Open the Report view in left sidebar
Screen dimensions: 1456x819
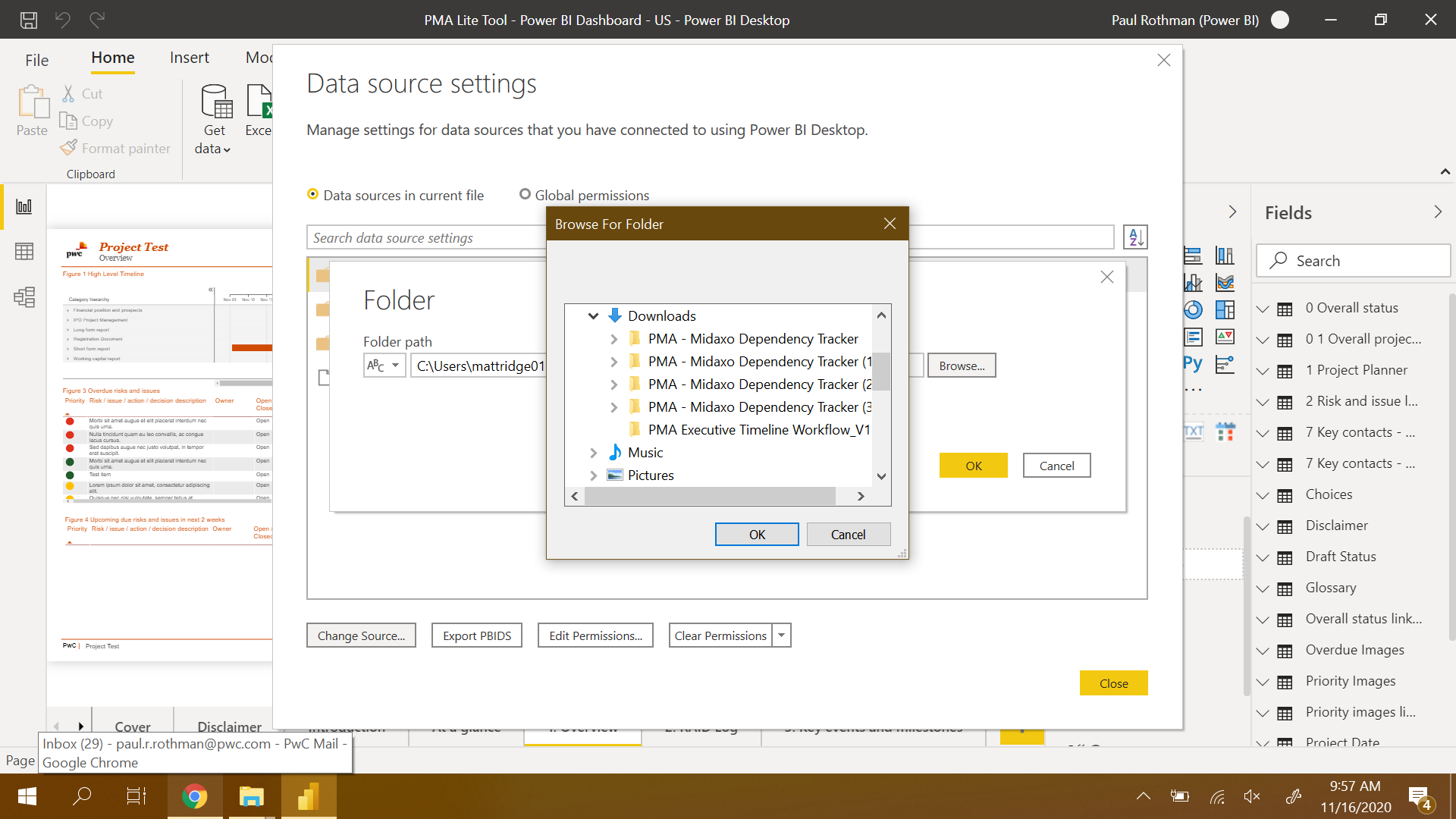coord(24,206)
